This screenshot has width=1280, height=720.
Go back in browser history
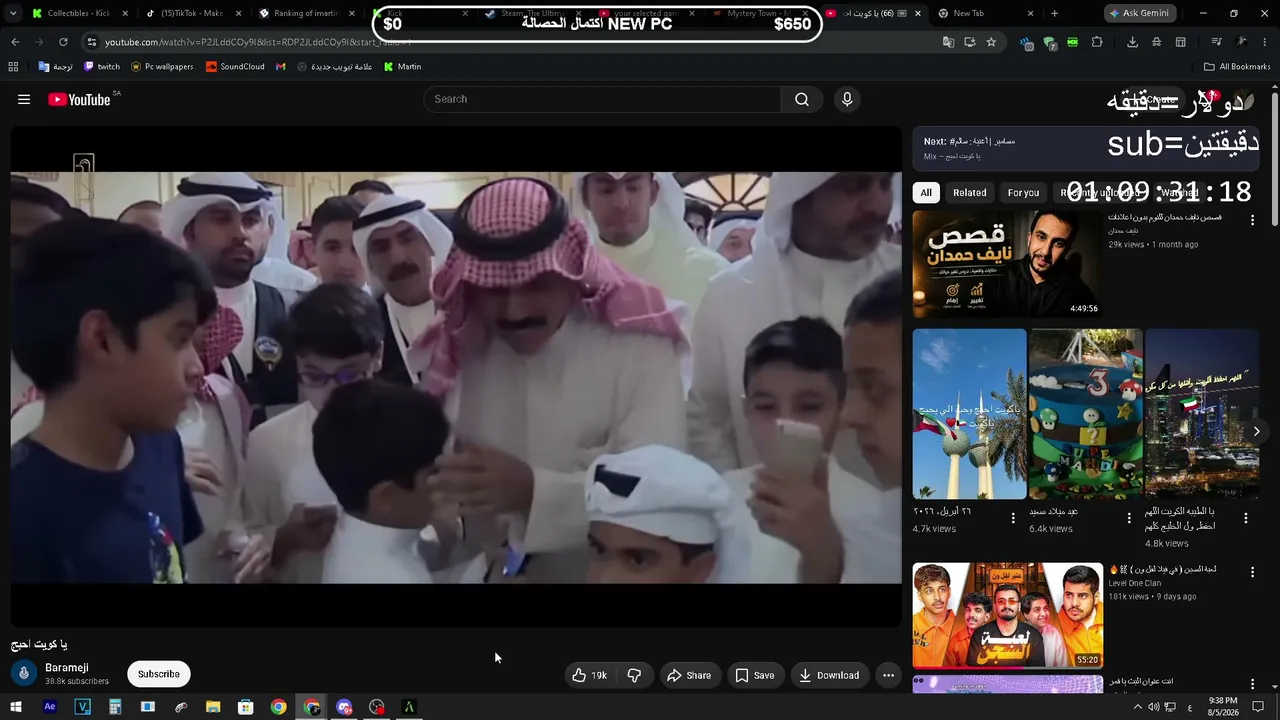(x=15, y=42)
